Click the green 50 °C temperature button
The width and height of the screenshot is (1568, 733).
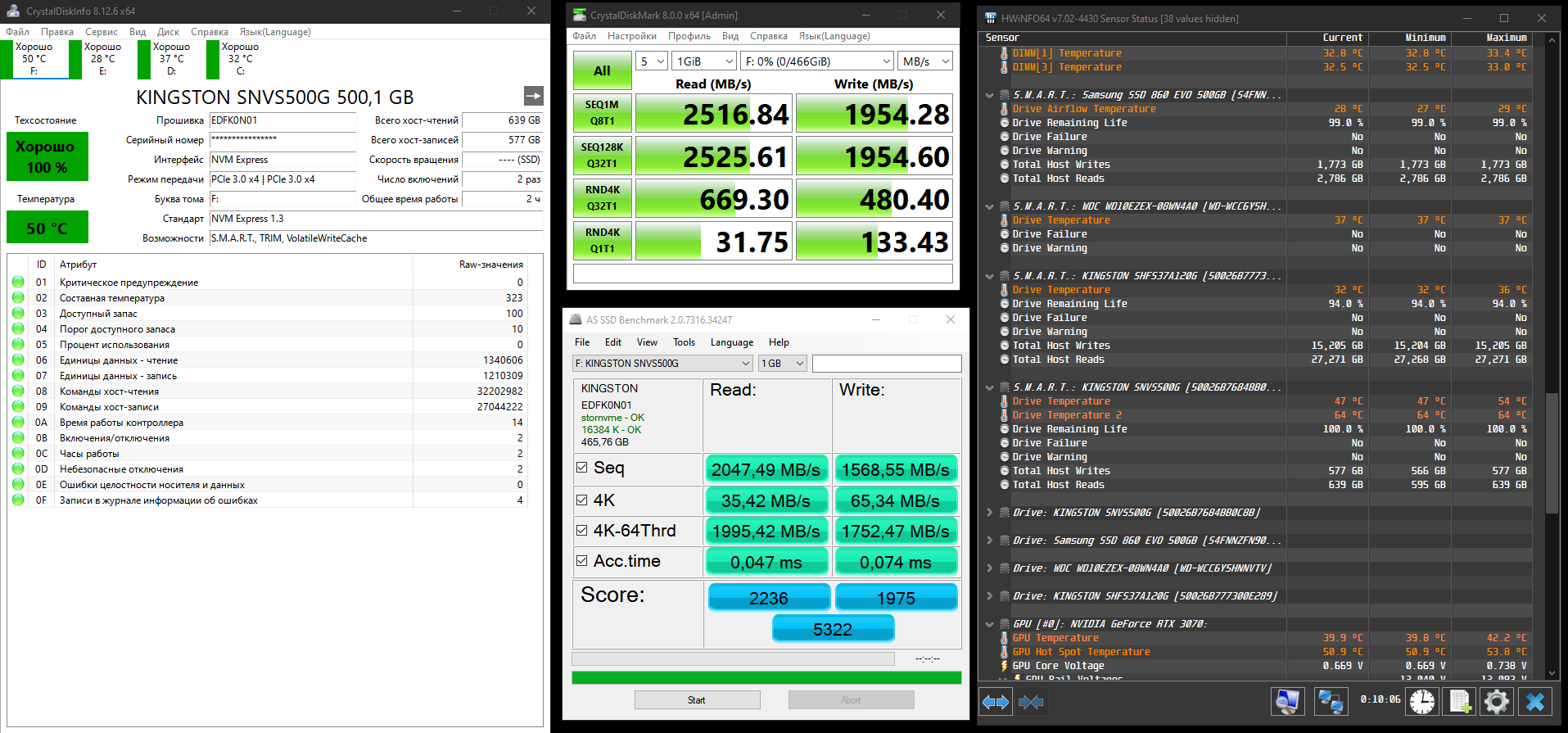point(47,228)
